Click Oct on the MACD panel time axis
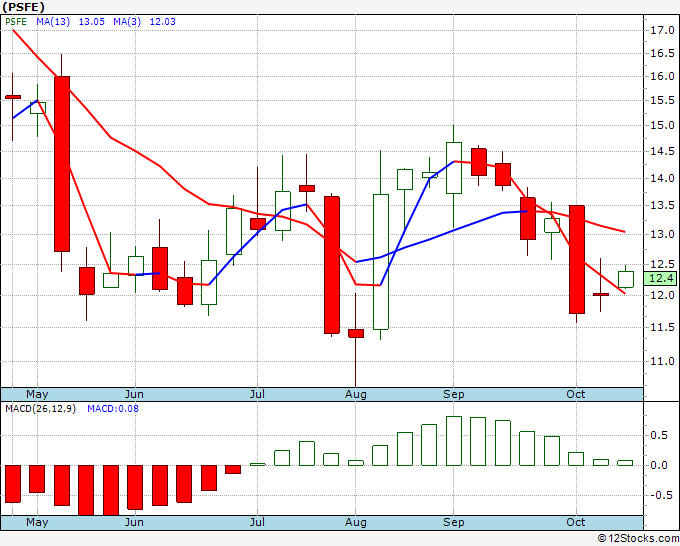 tap(576, 522)
